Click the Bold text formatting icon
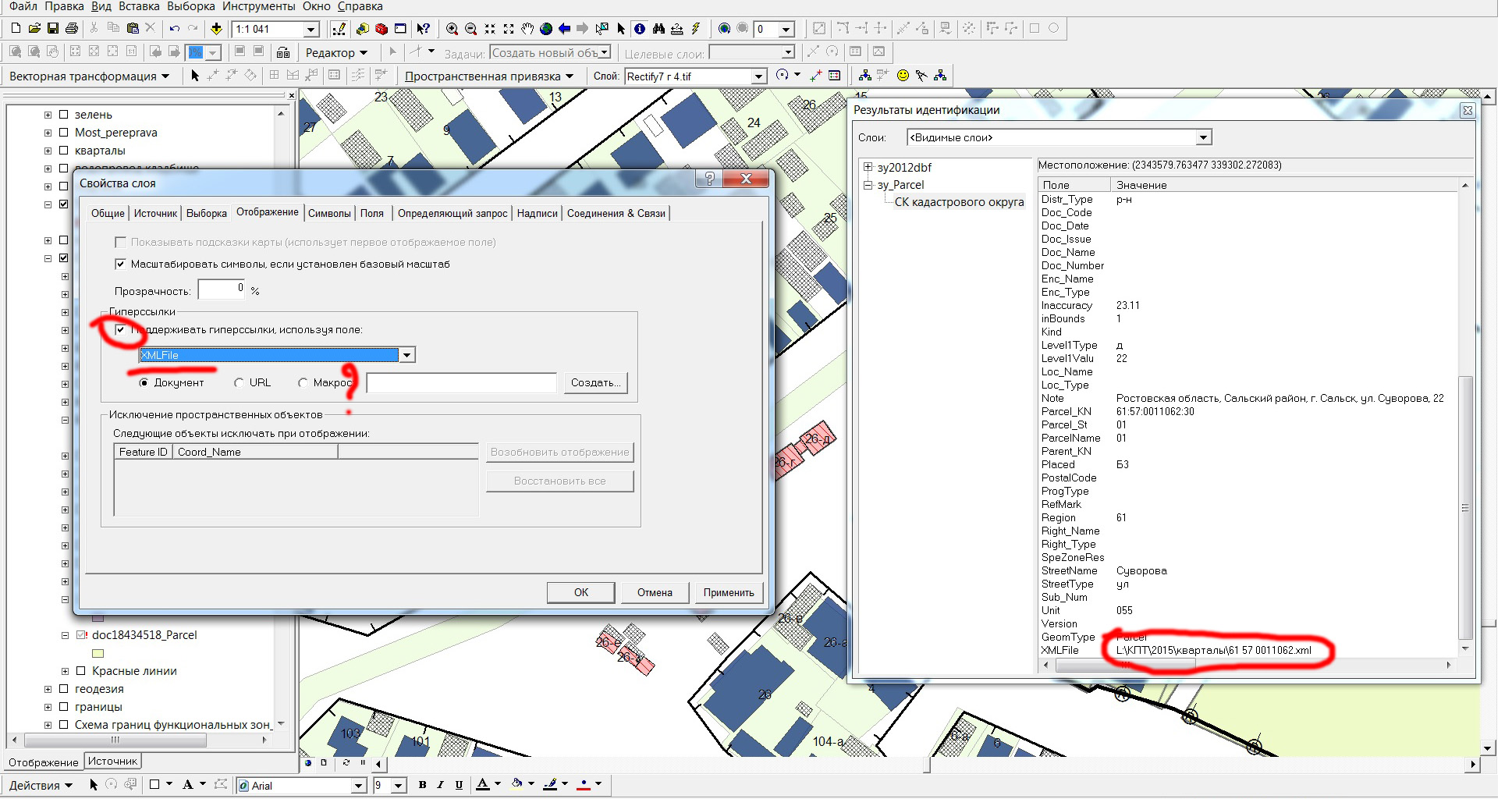 [422, 785]
